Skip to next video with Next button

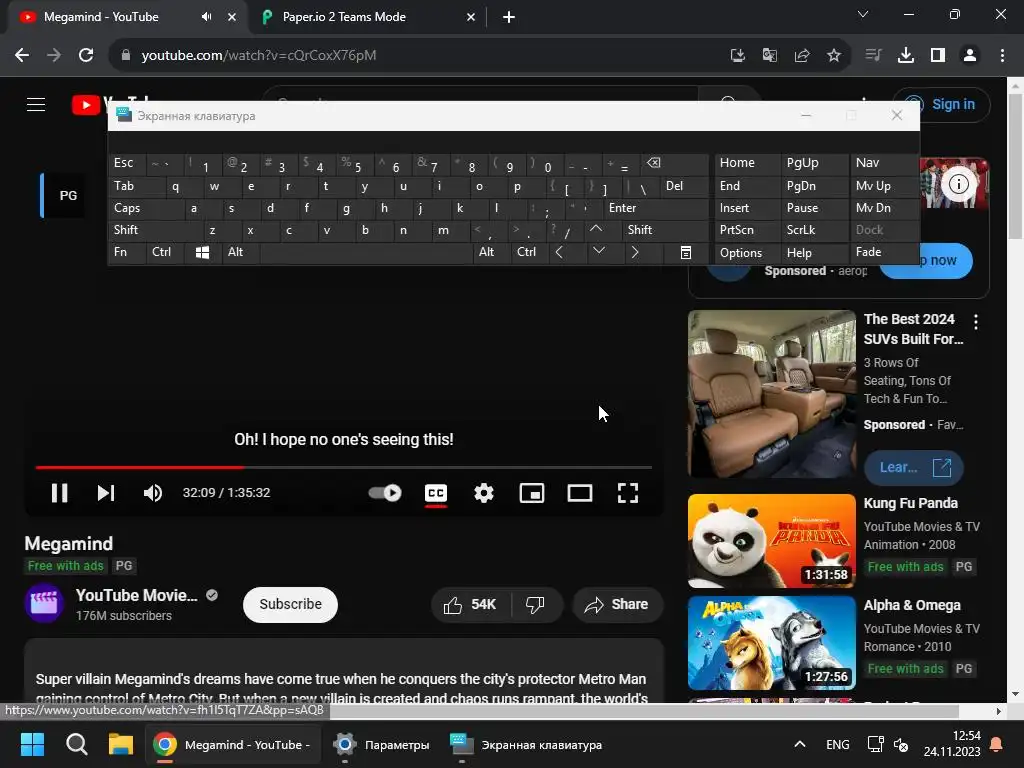106,493
